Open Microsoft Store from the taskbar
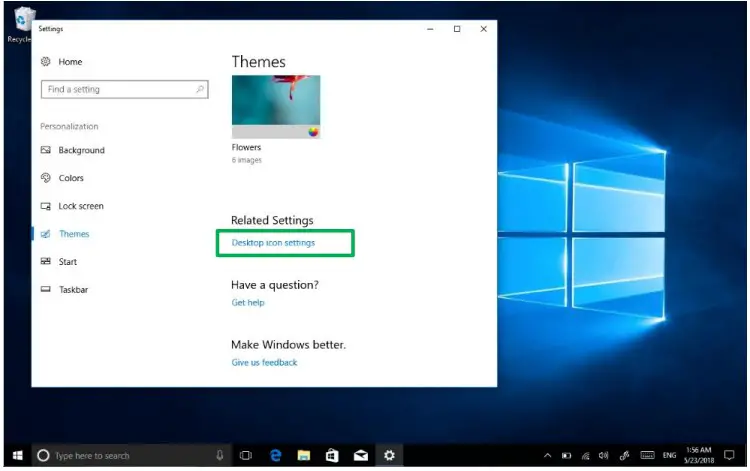Image resolution: width=750 pixels, height=471 pixels. point(332,456)
